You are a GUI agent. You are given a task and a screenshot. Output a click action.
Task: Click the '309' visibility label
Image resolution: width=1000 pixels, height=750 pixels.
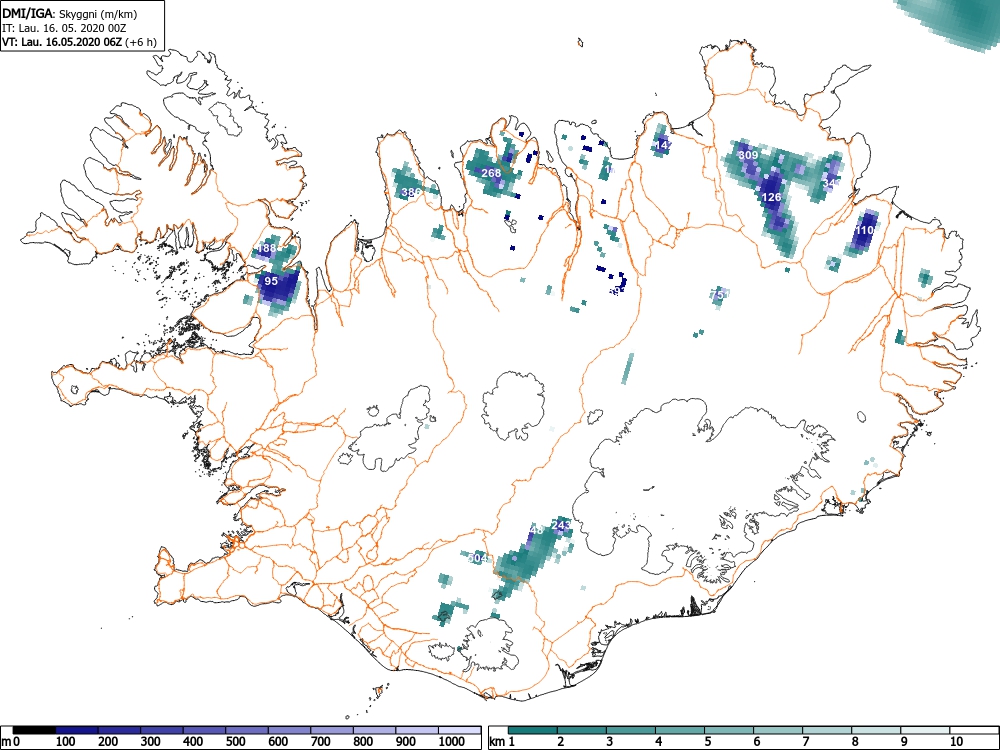coord(748,155)
